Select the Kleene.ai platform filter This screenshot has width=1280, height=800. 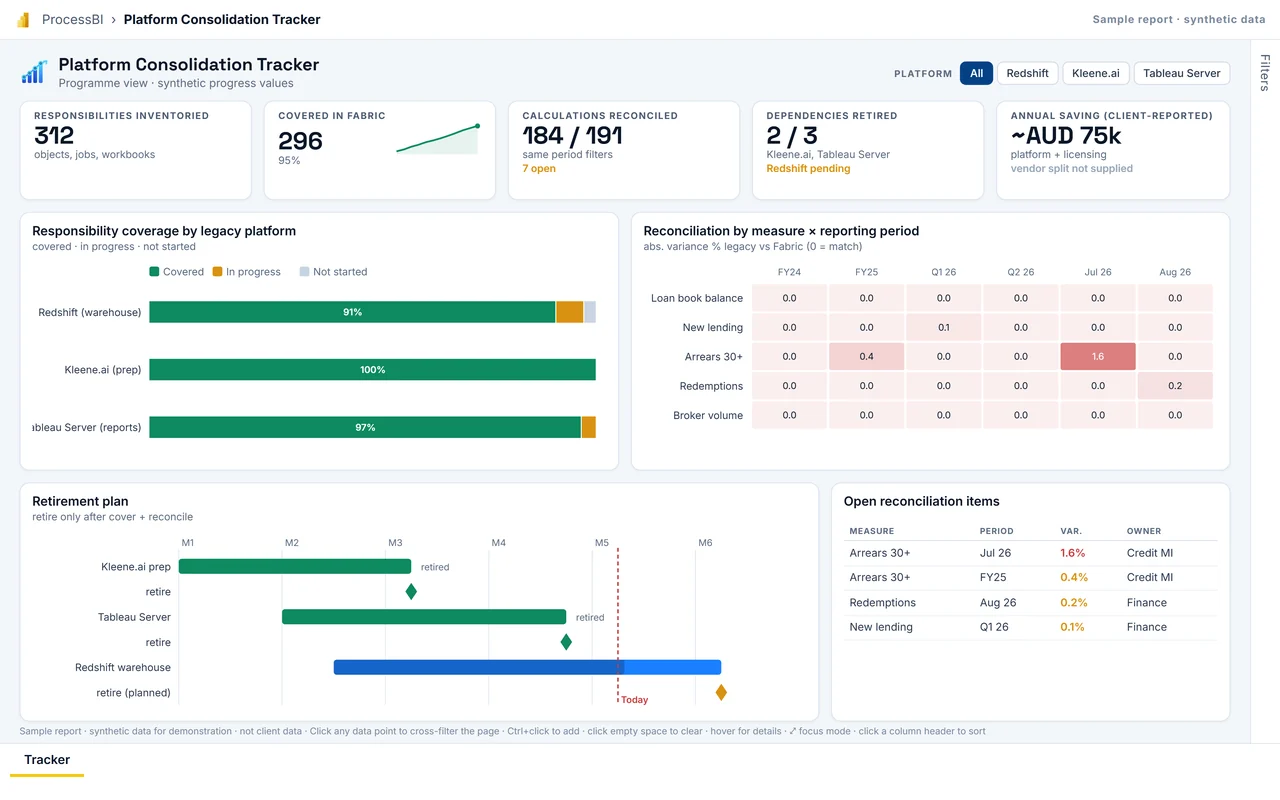[1095, 73]
